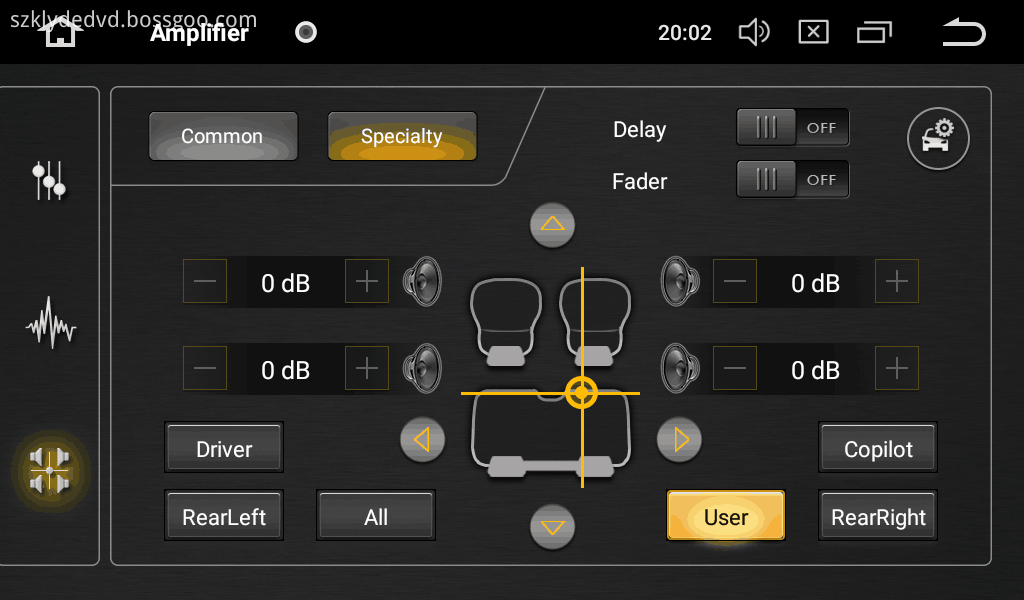Open the equalizer sliders sidebar icon

coord(50,180)
